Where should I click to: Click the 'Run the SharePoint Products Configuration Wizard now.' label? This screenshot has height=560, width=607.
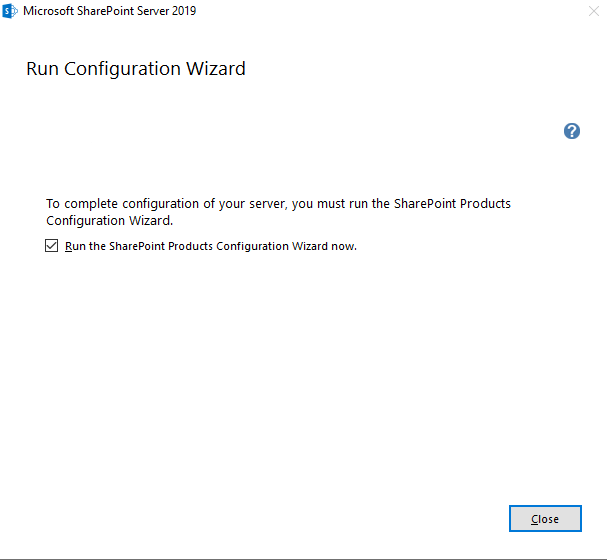pos(211,246)
